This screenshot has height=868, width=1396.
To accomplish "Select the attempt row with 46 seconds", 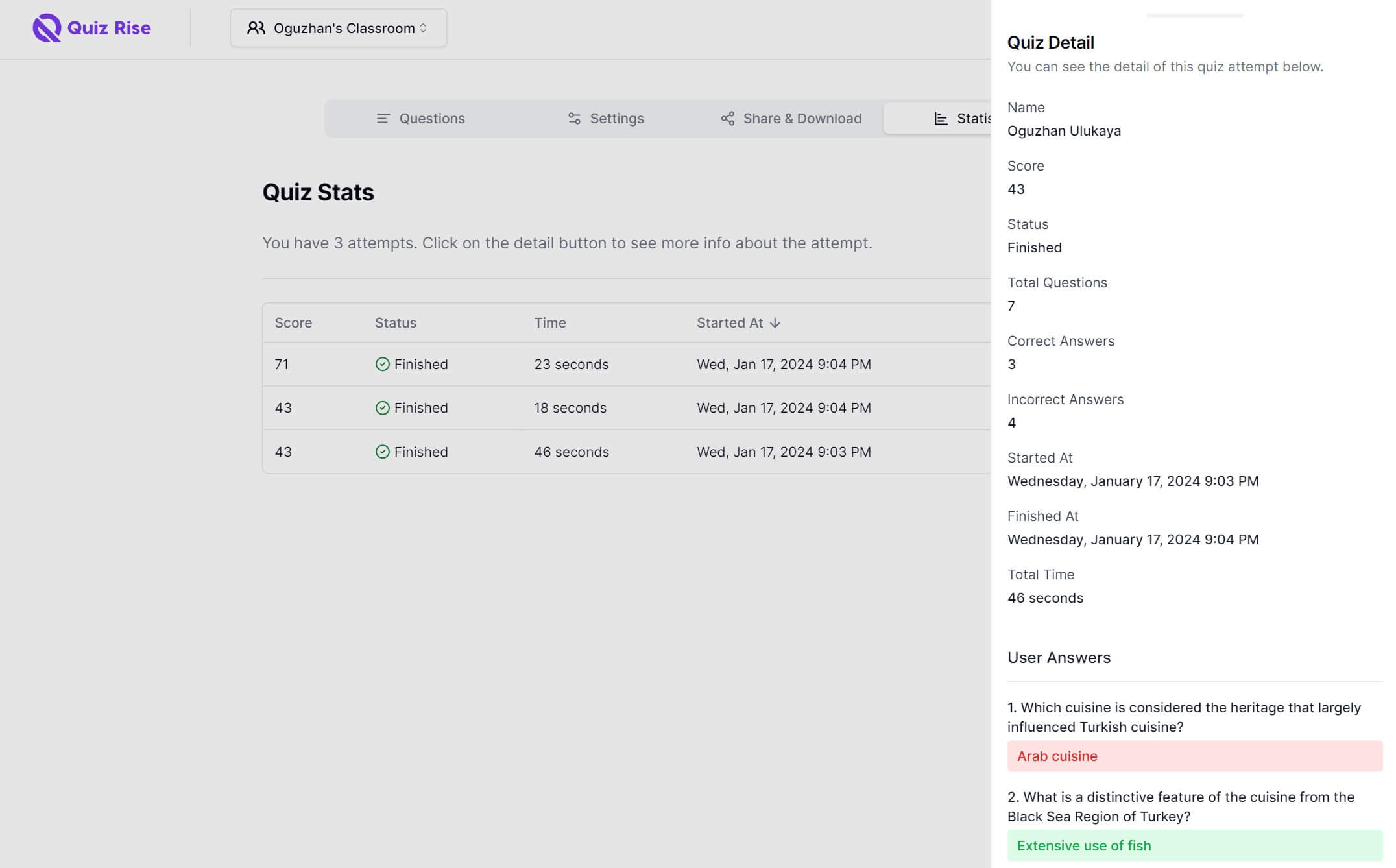I will click(571, 452).
